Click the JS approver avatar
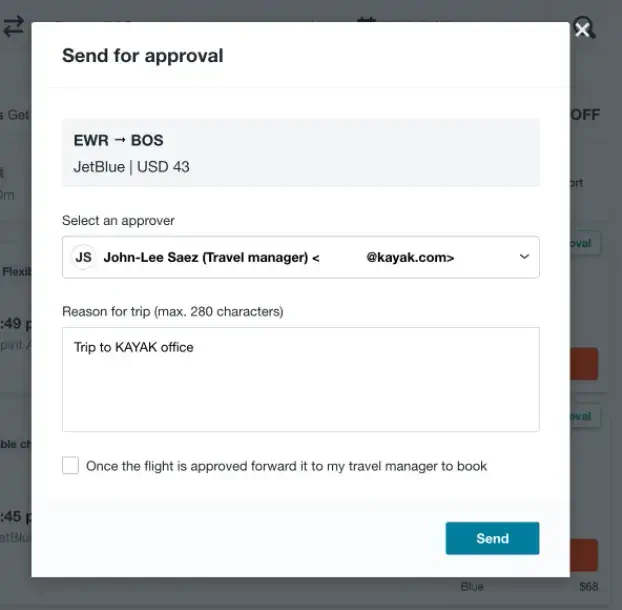 84,257
